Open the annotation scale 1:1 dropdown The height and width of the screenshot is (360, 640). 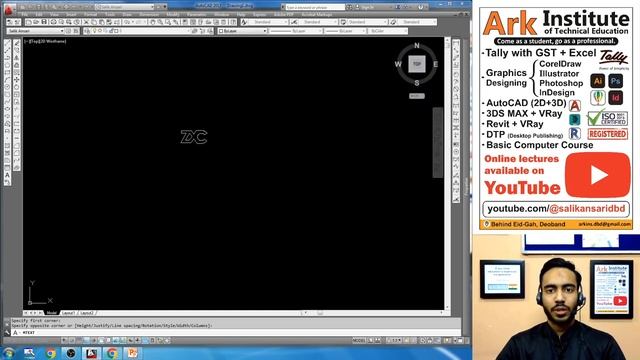pos(395,340)
